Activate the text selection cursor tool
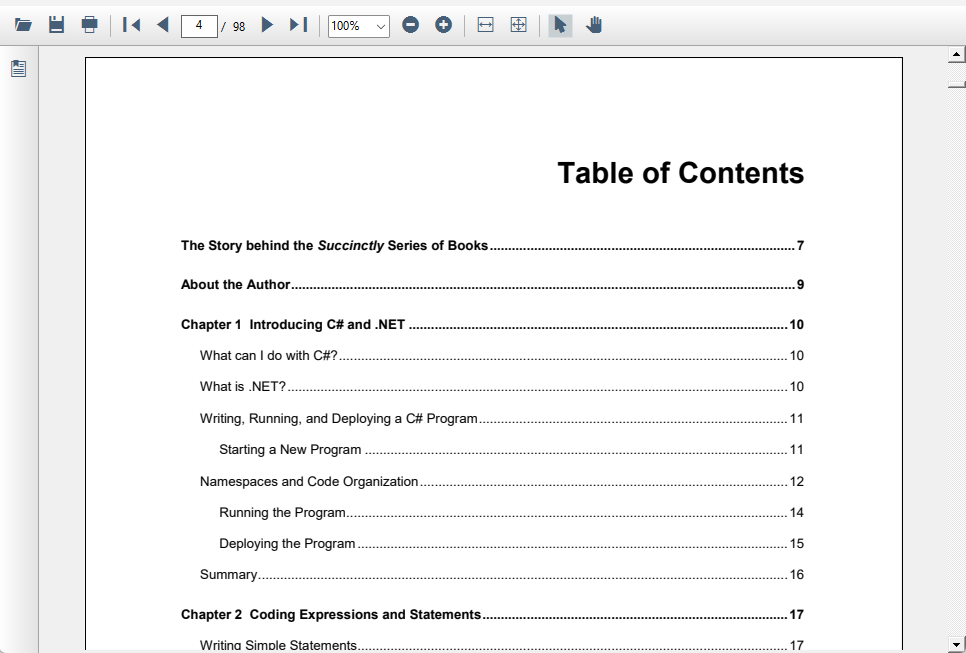Image resolution: width=966 pixels, height=653 pixels. [x=561, y=25]
